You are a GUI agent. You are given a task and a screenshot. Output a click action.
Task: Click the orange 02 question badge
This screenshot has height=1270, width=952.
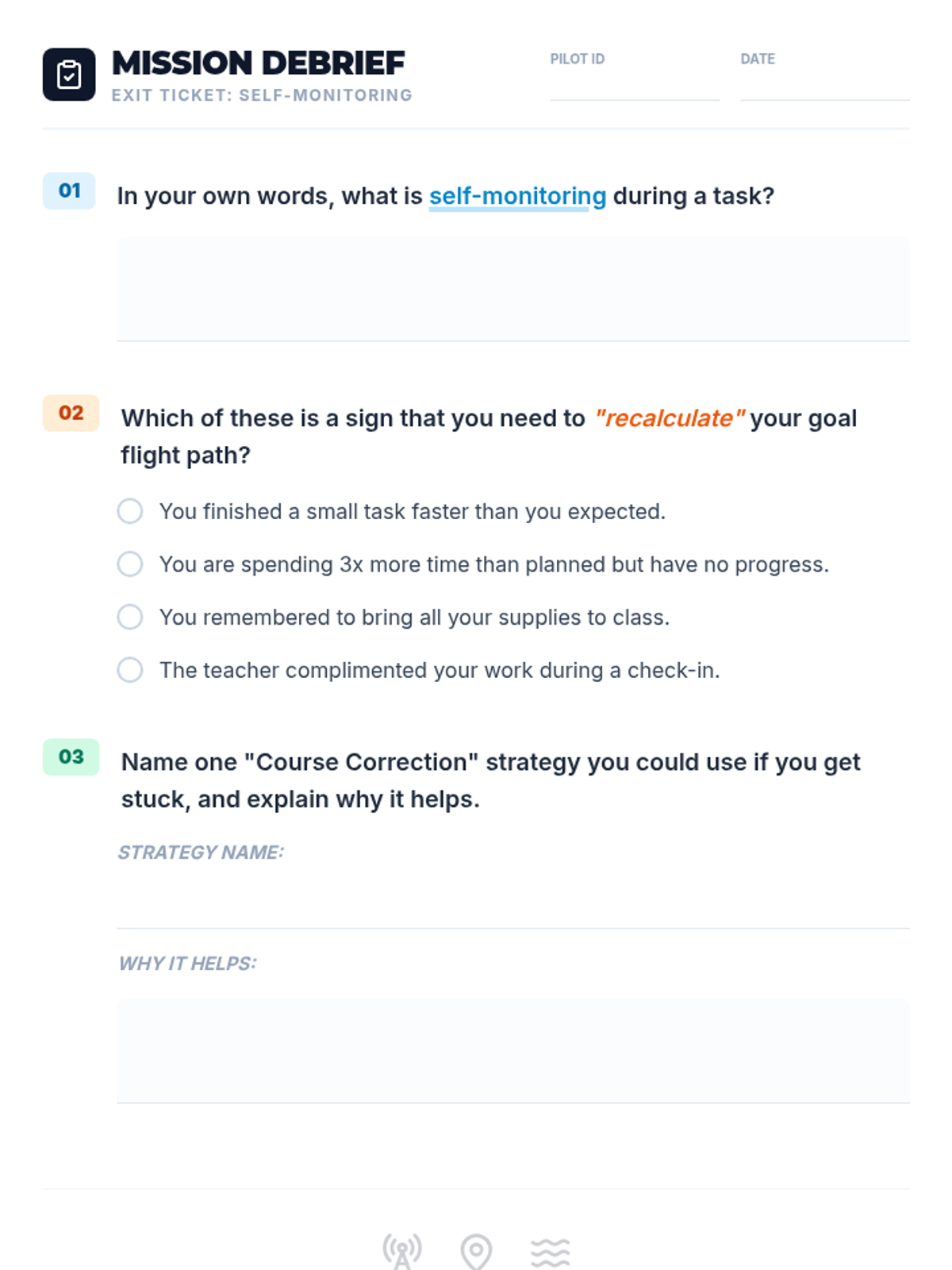[x=71, y=413]
